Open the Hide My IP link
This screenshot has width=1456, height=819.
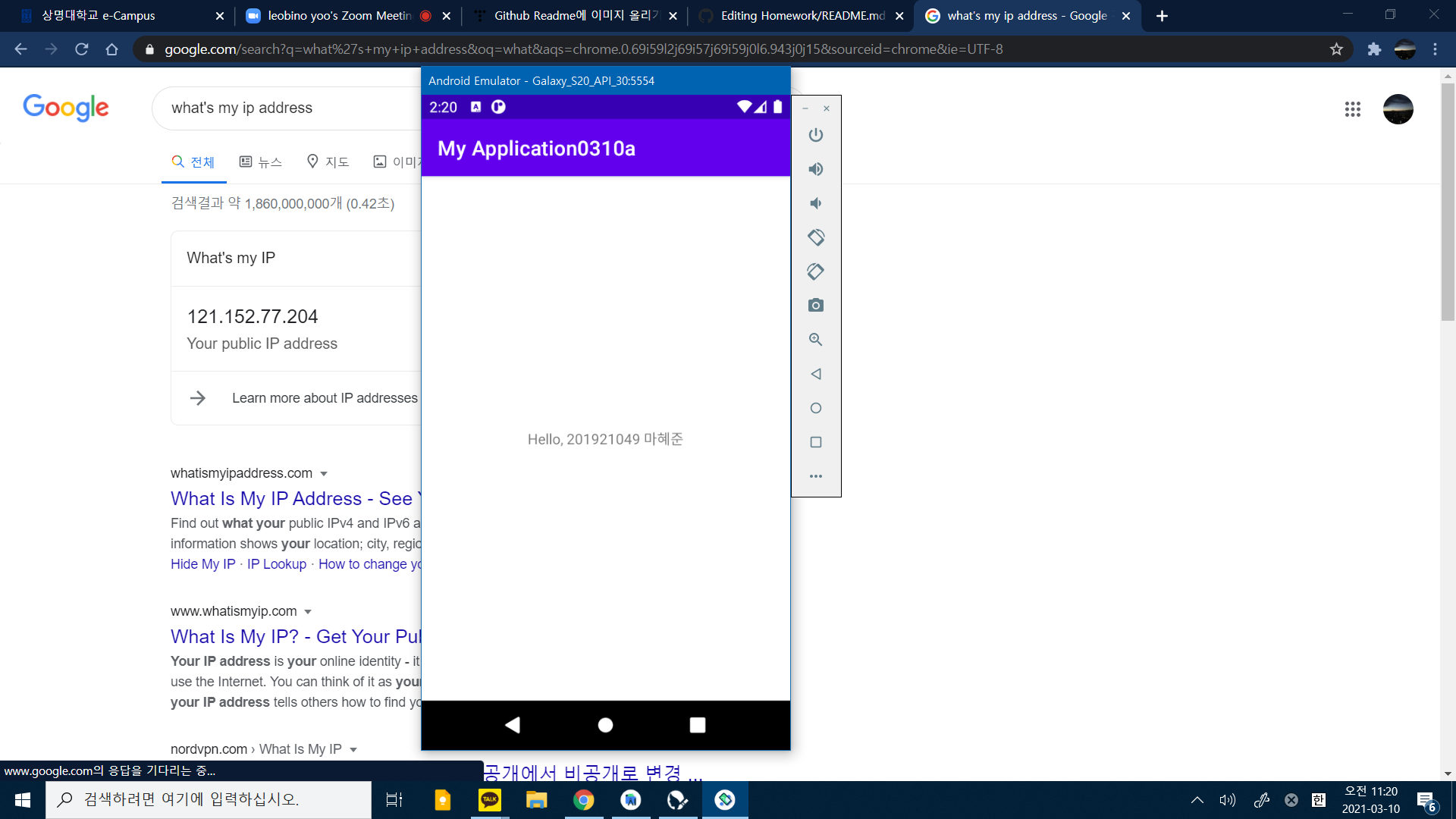click(202, 564)
